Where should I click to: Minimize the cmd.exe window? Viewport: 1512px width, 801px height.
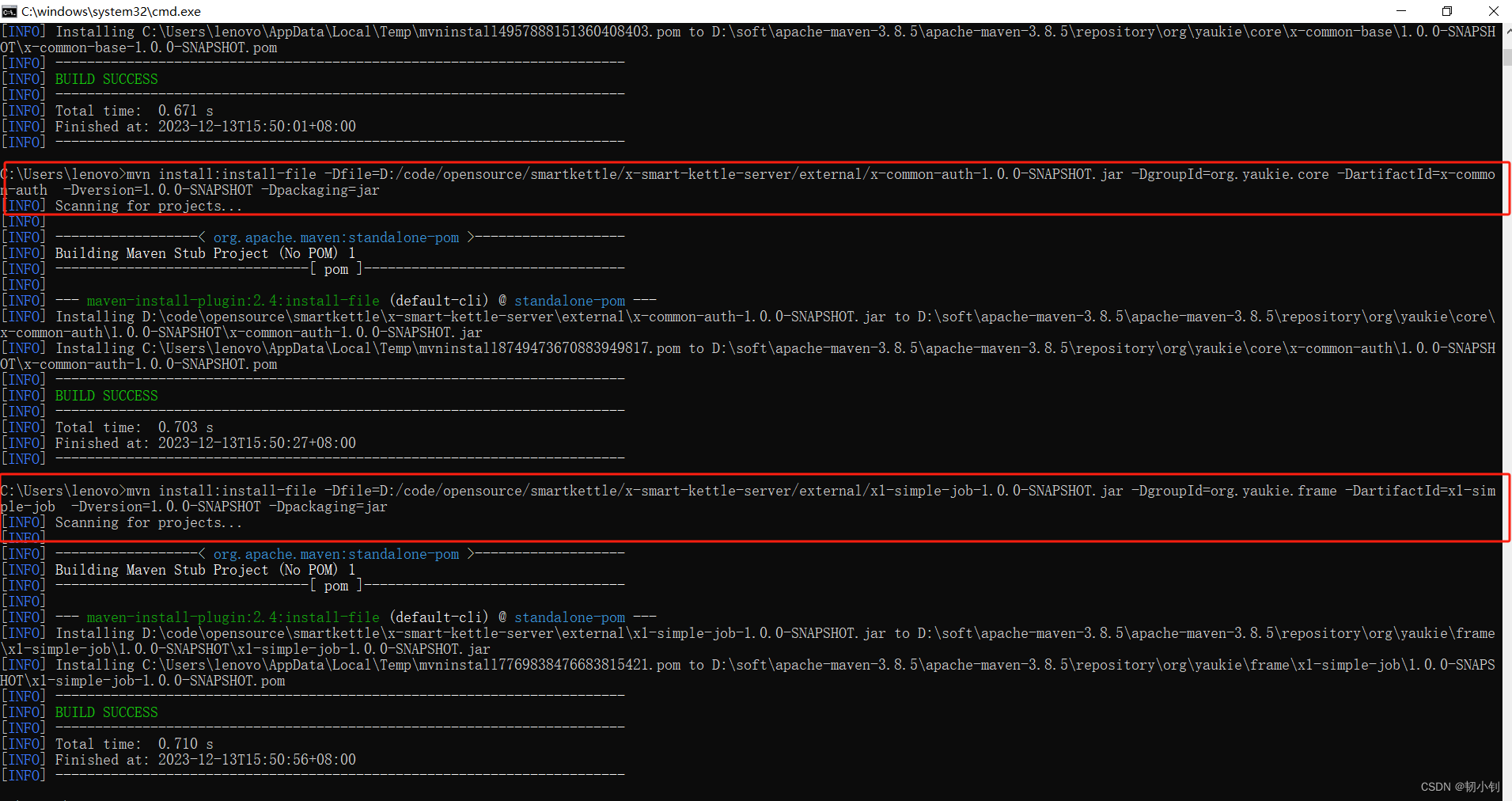pos(1401,11)
